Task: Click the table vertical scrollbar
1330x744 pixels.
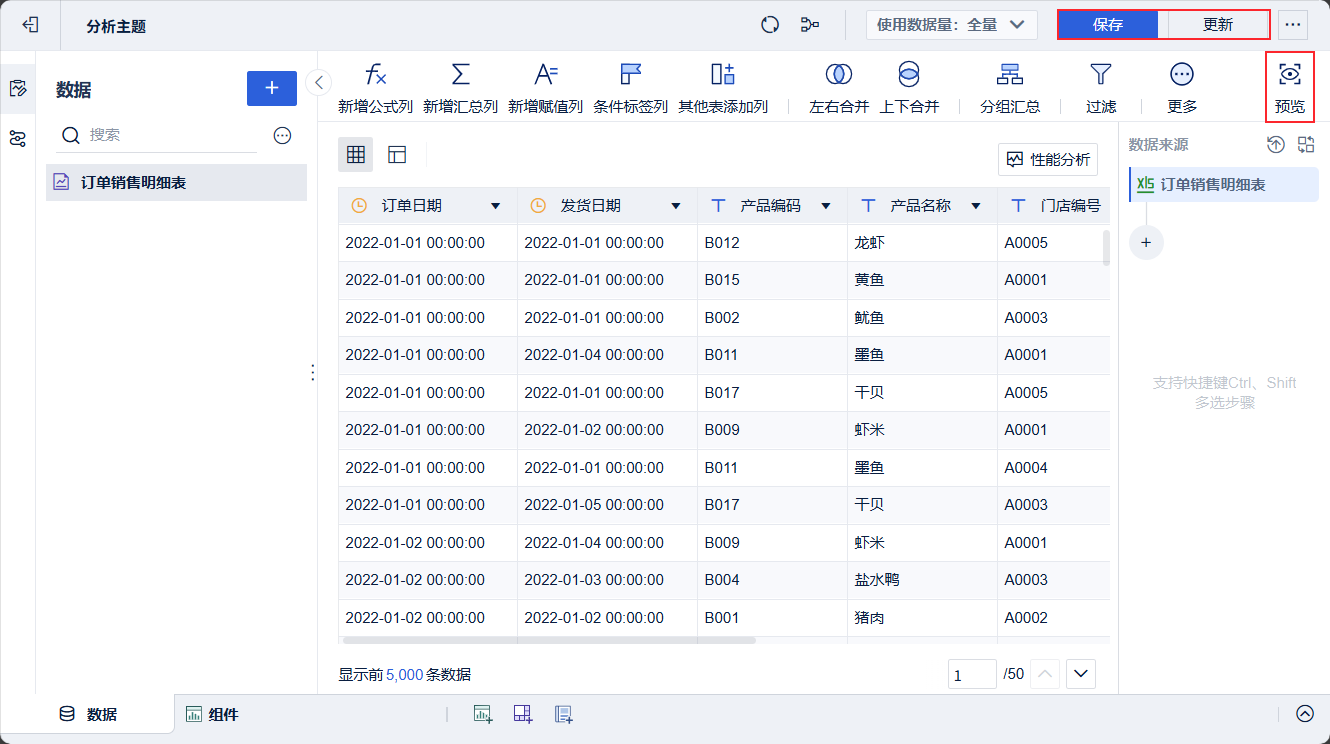Action: (1106, 248)
